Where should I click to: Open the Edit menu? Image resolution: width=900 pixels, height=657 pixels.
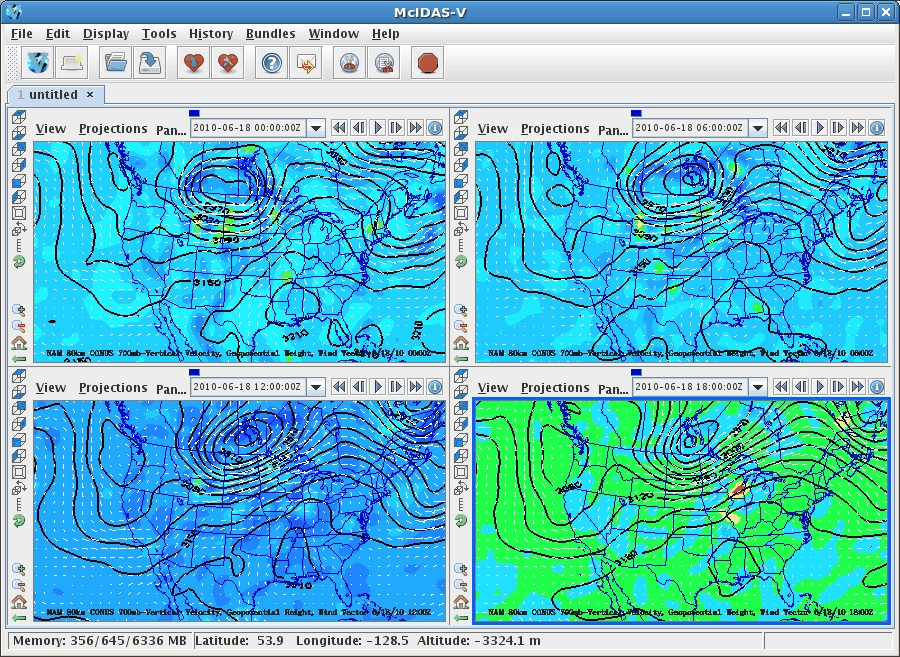[58, 34]
